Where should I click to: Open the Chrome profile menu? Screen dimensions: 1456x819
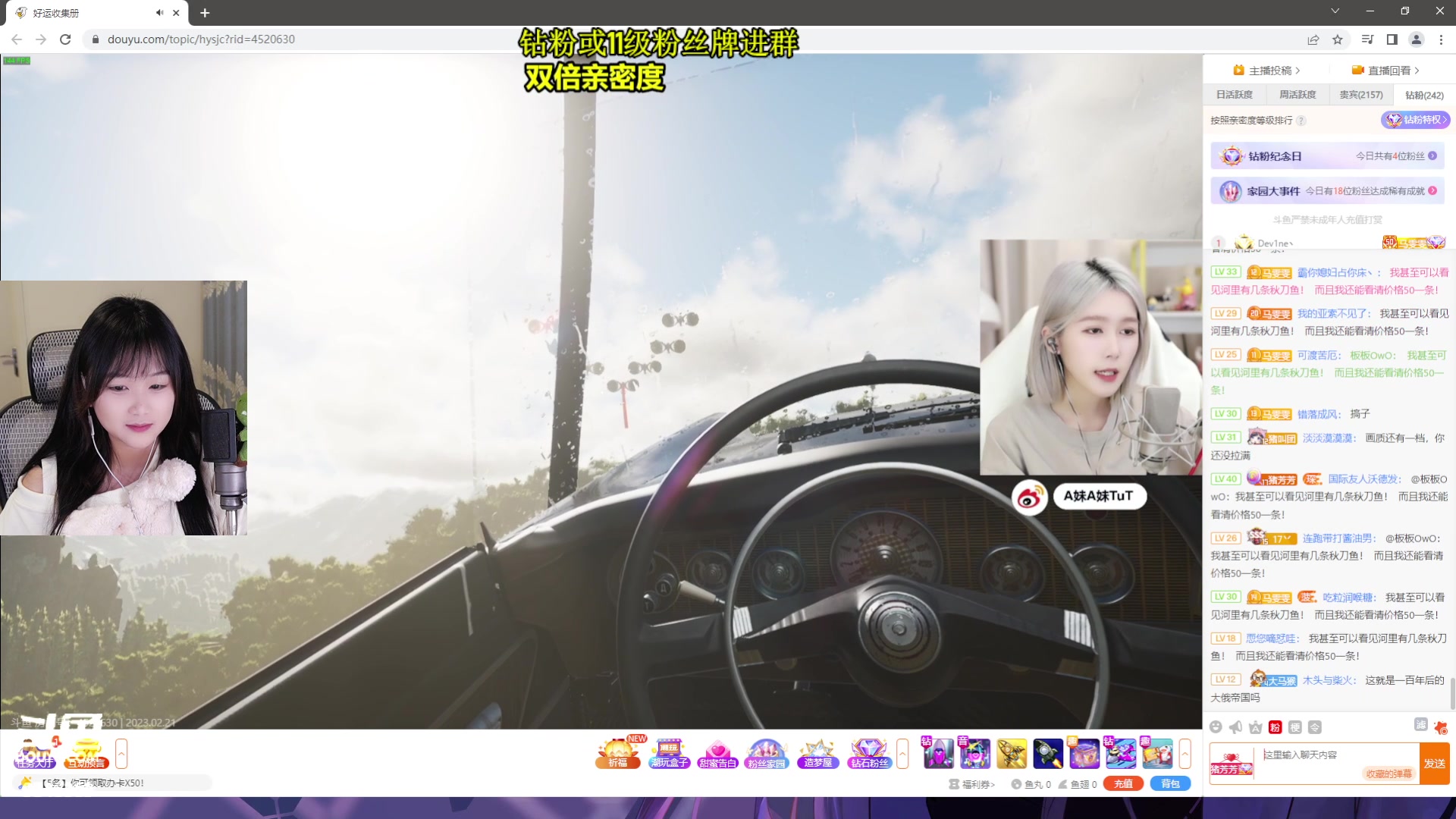coord(1417,39)
